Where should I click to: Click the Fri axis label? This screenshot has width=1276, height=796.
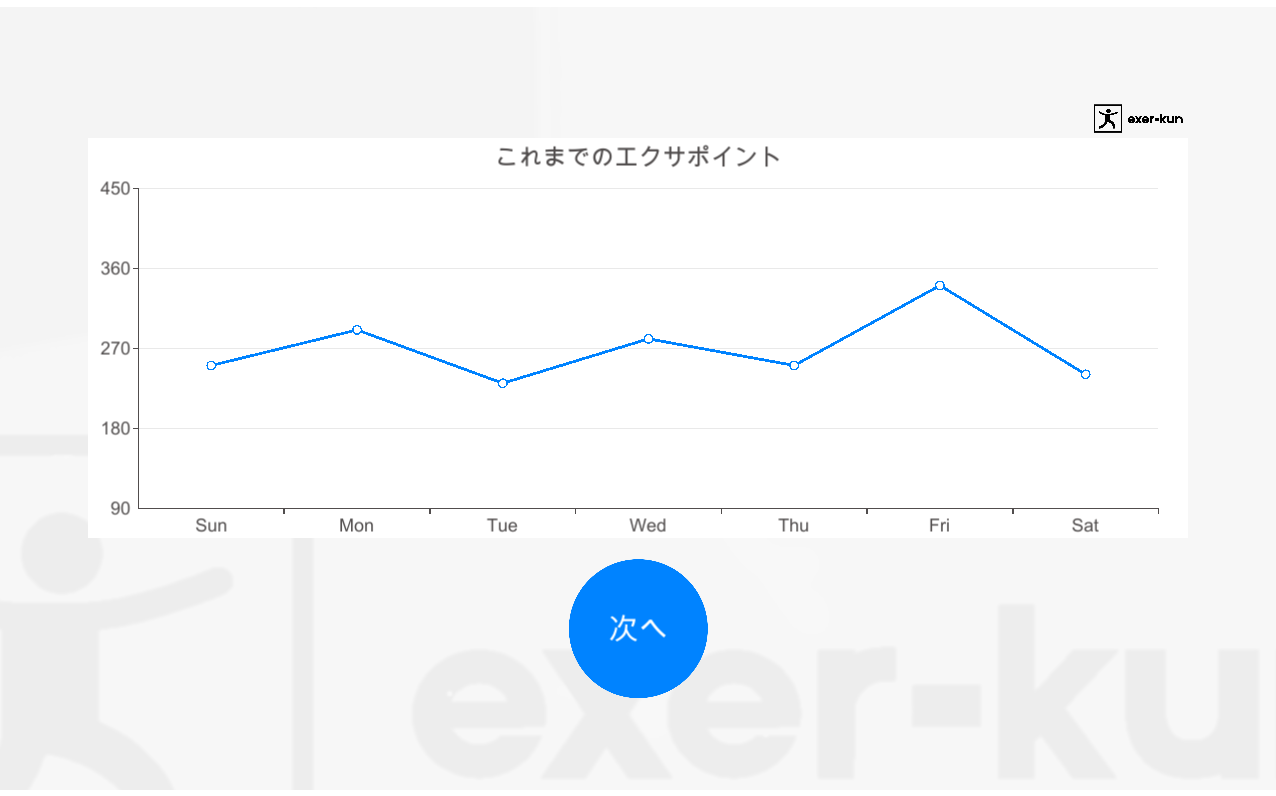(939, 525)
